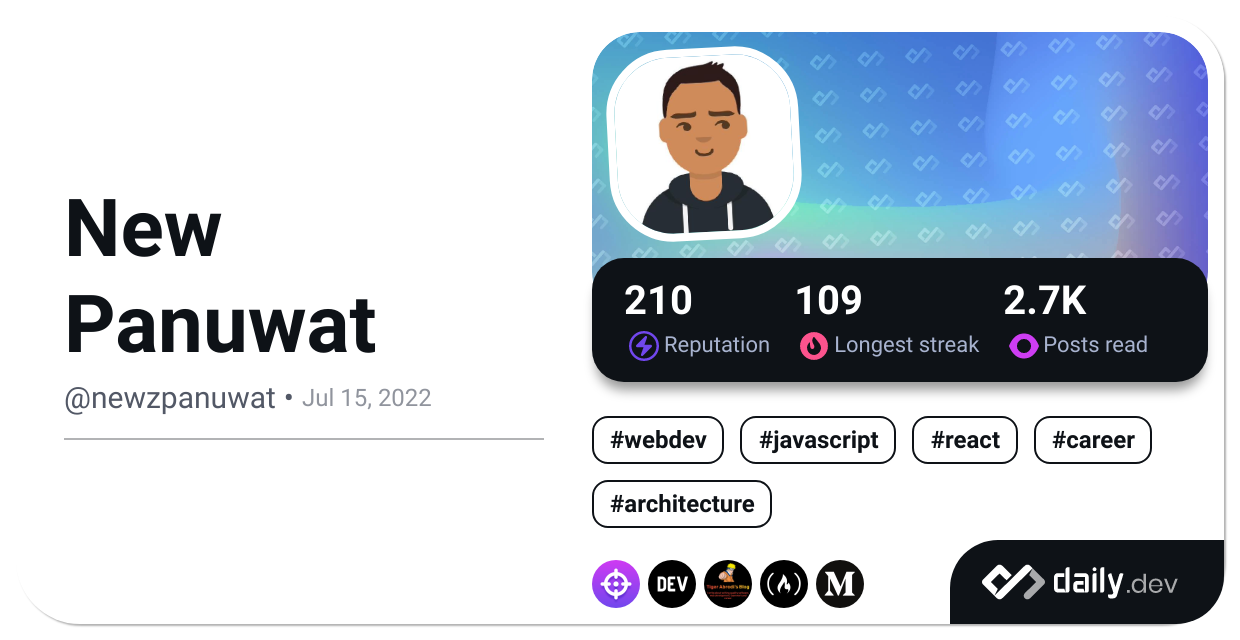Click the New Panuwat profile name
Screen dimensions: 1240x640
(220, 276)
